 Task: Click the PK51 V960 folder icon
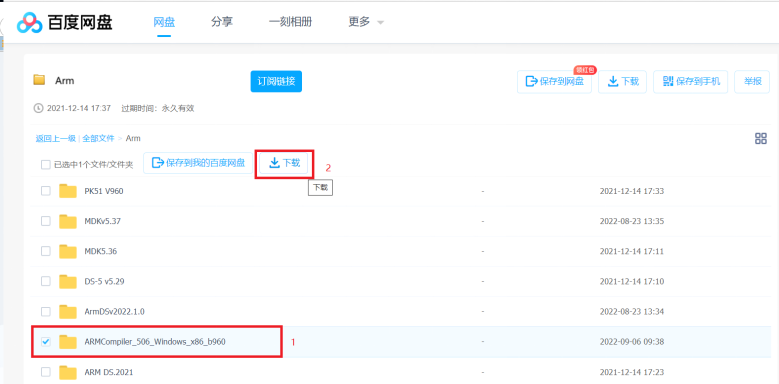tap(68, 191)
